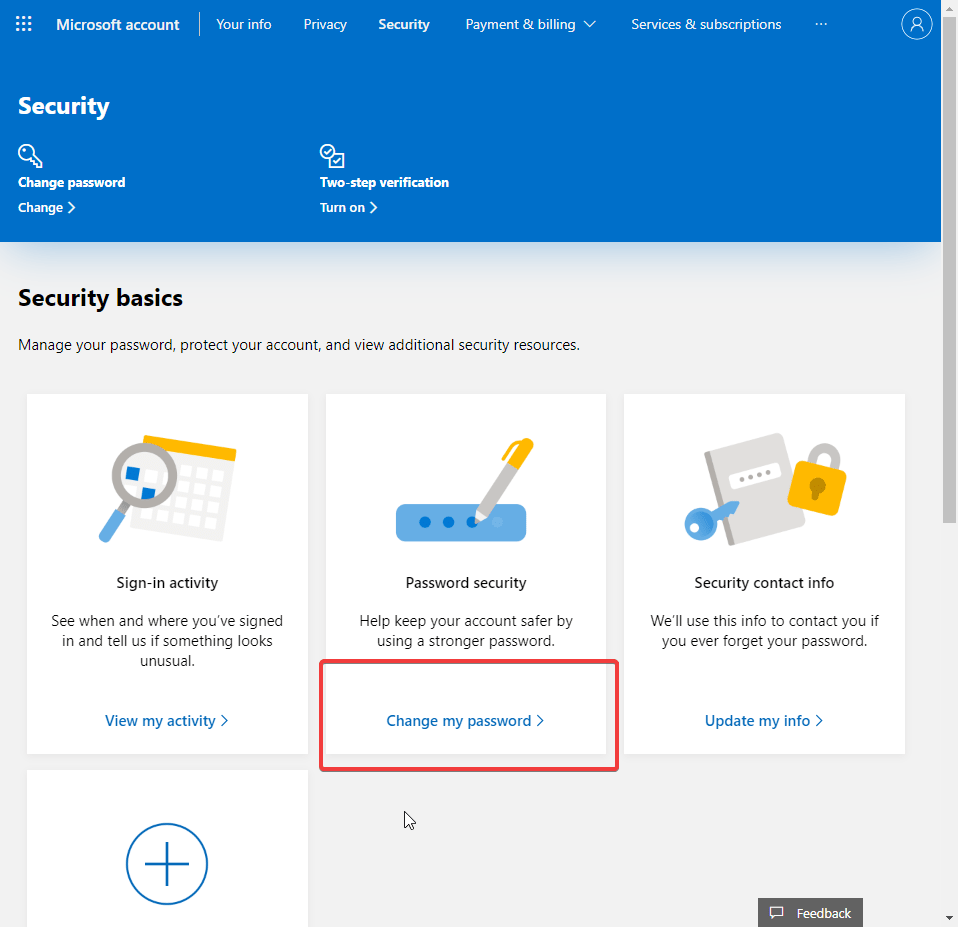Expand the Payment & billing dropdown
The width and height of the screenshot is (958, 927).
531,24
